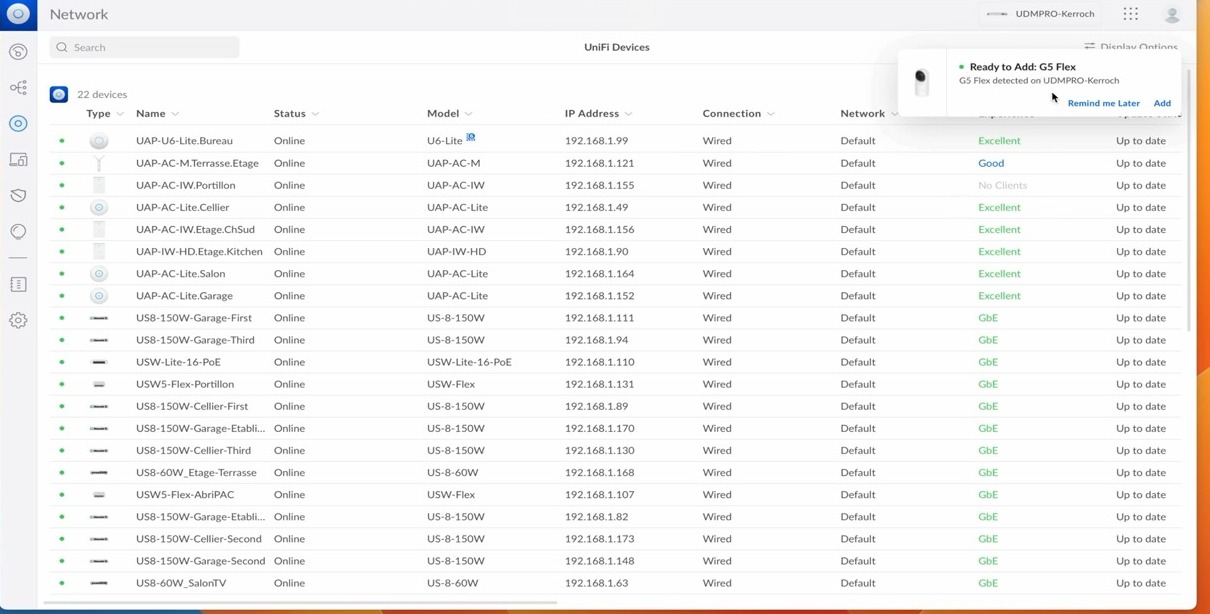
Task: Click the Excellent value for UAP-U6-Lite.Bureau
Action: [x=999, y=141]
